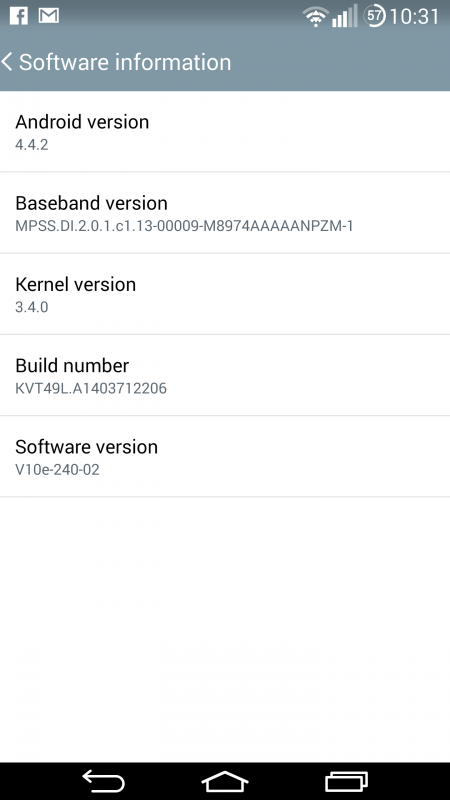450x800 pixels.
Task: Tap the 10:31 clock in status bar
Action: click(414, 16)
